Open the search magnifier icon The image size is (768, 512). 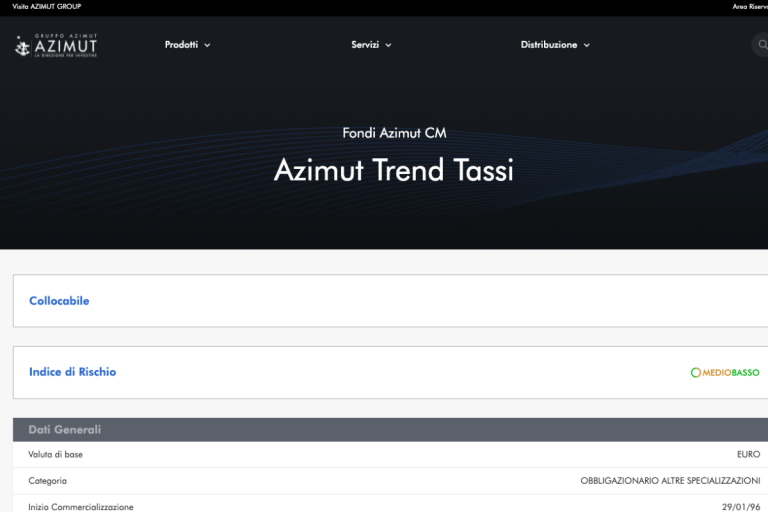(762, 45)
